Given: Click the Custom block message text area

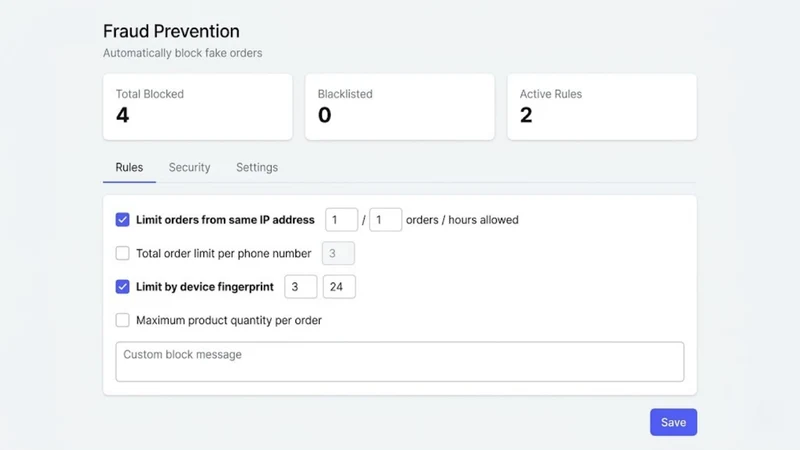Looking at the screenshot, I should coord(399,362).
